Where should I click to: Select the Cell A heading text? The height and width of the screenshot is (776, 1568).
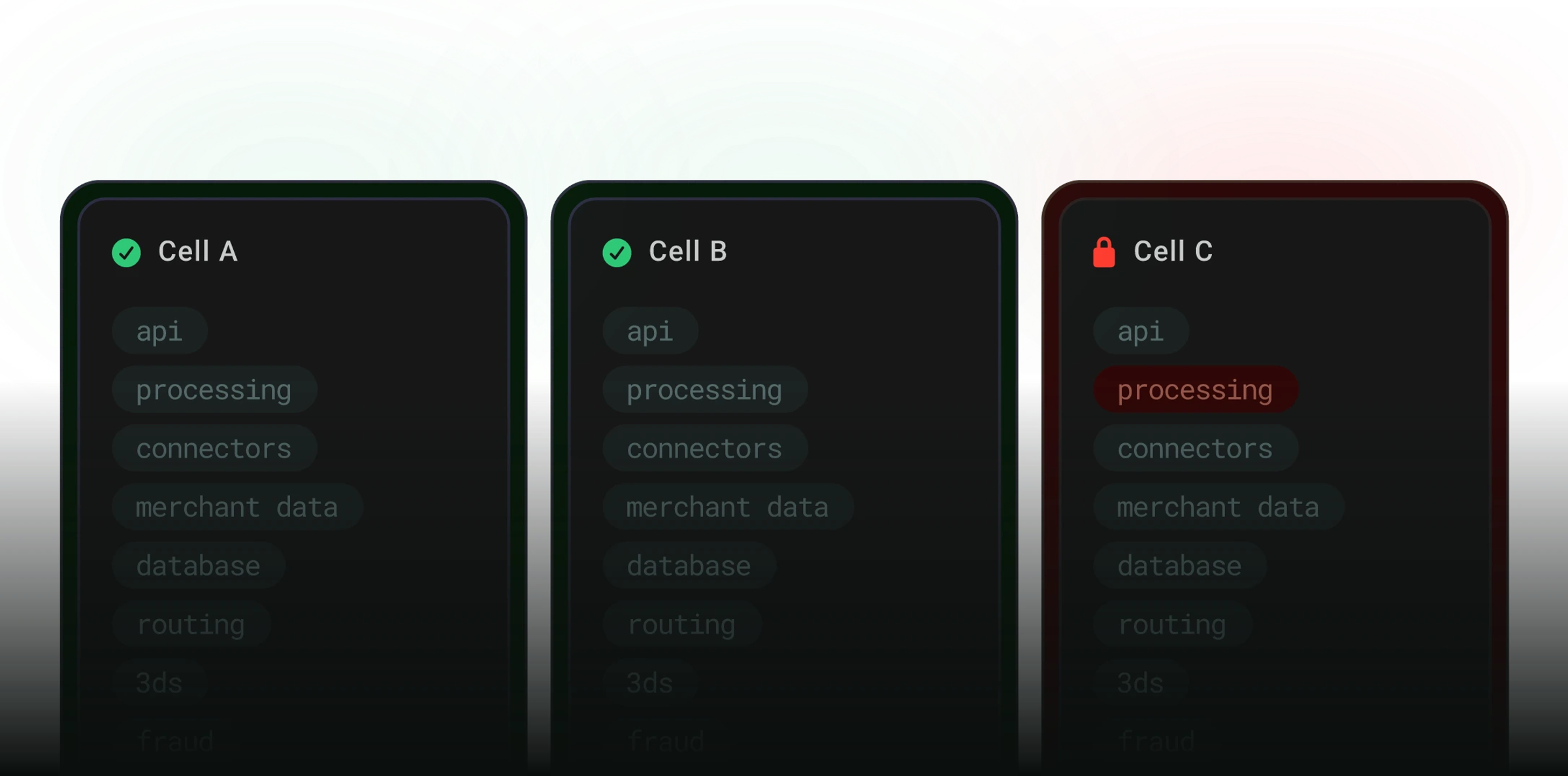click(198, 252)
